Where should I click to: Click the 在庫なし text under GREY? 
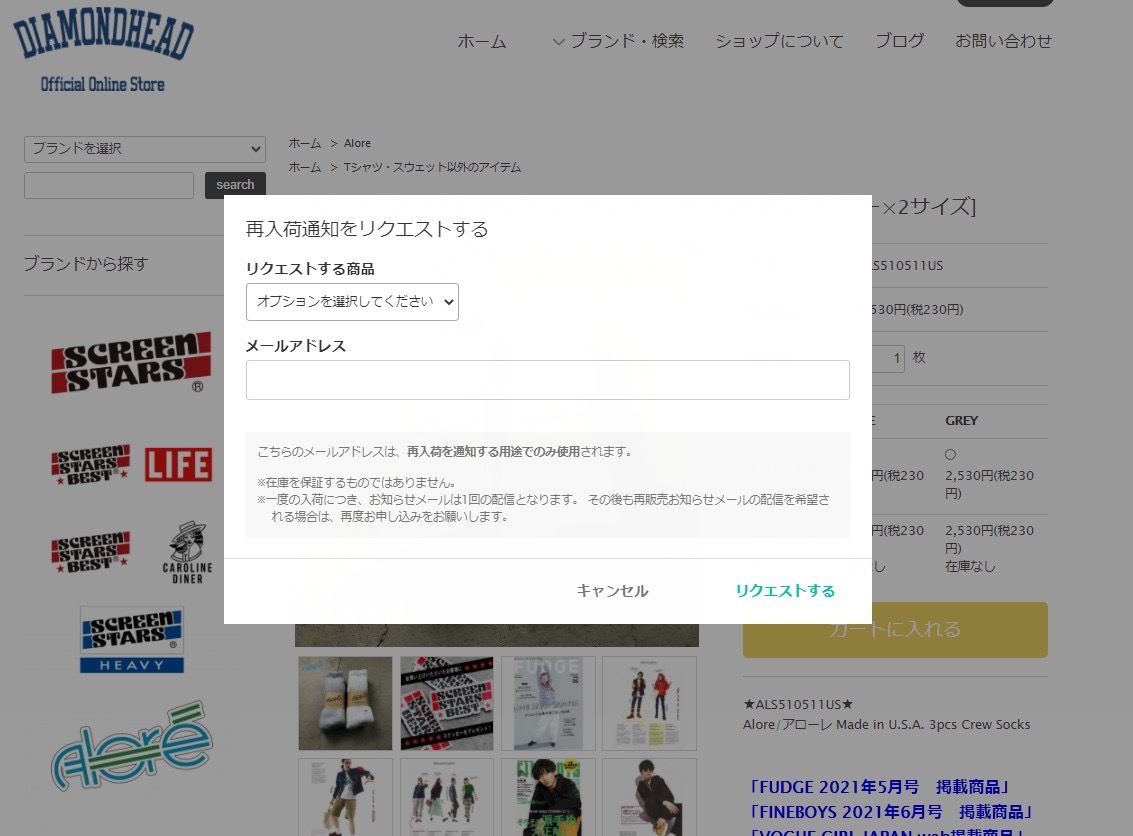point(970,567)
